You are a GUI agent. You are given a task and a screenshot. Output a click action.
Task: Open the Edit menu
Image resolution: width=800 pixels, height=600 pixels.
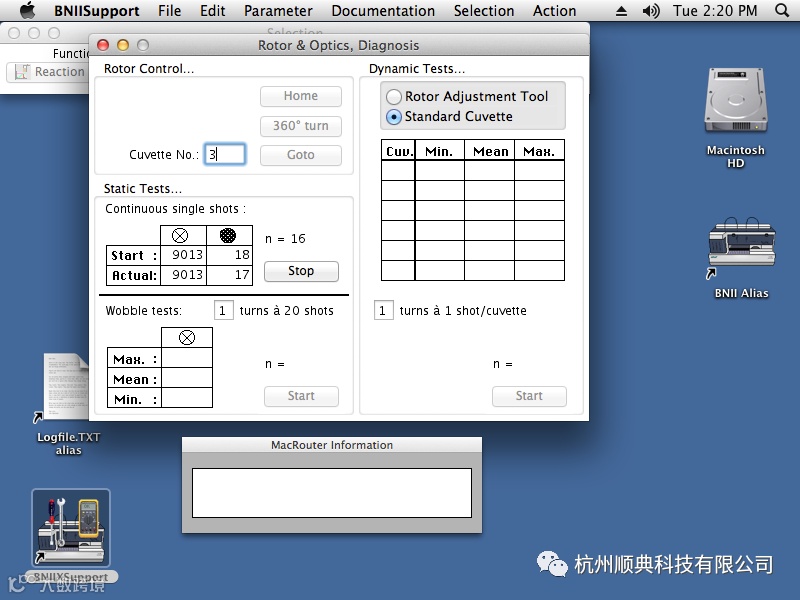[213, 11]
